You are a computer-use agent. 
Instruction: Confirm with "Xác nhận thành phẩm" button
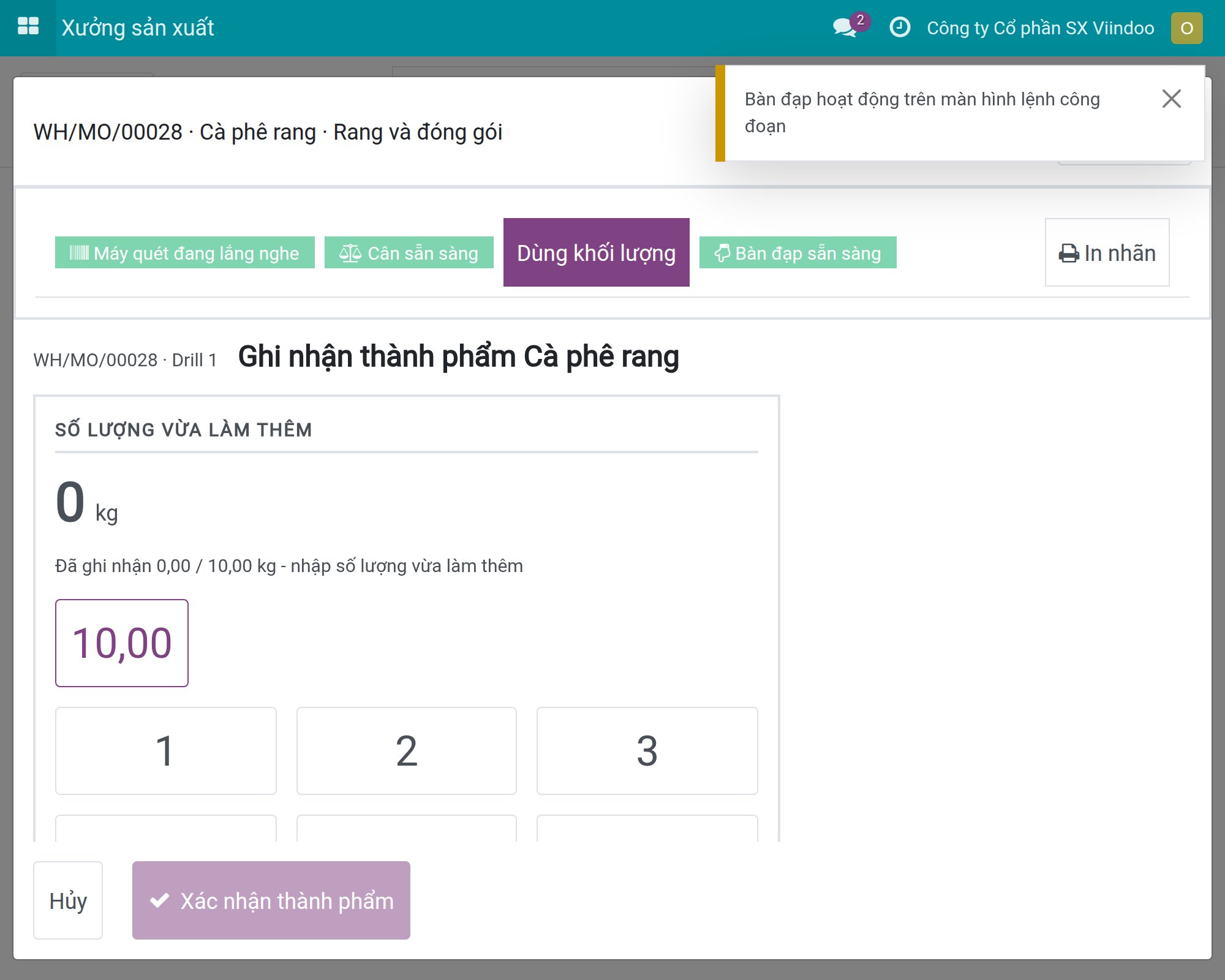point(271,900)
